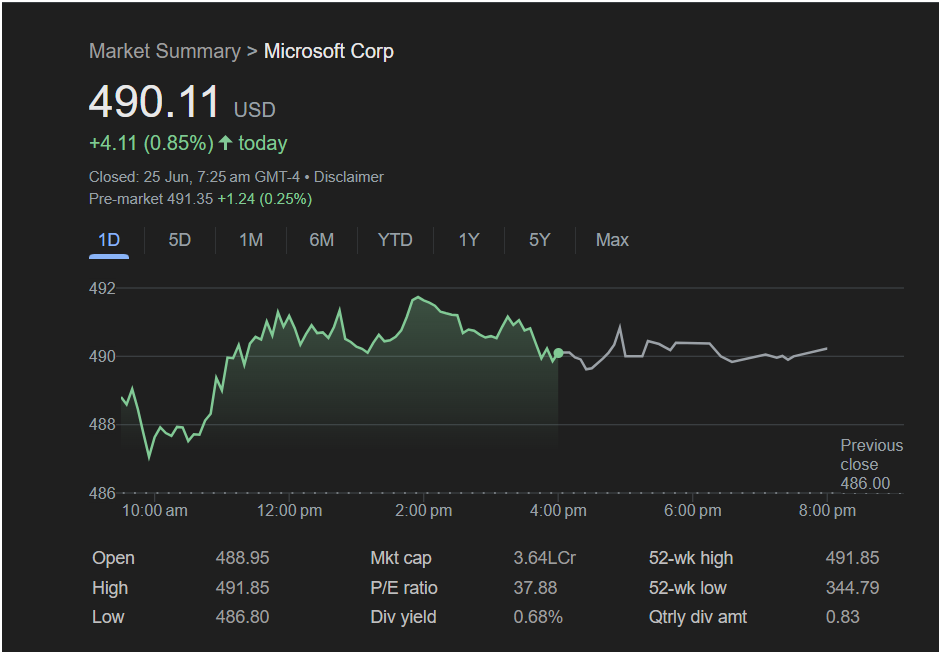Image resolution: width=941 pixels, height=654 pixels.
Task: Click the P/E ratio label
Action: (404, 588)
